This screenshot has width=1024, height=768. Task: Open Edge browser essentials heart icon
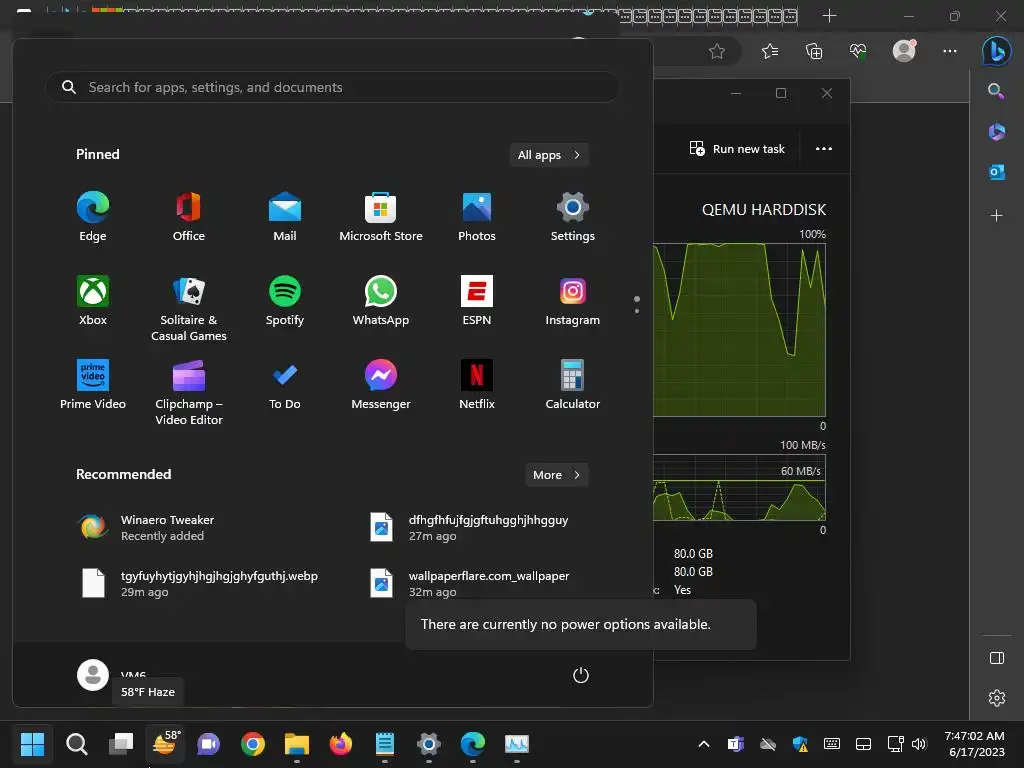[x=858, y=51]
